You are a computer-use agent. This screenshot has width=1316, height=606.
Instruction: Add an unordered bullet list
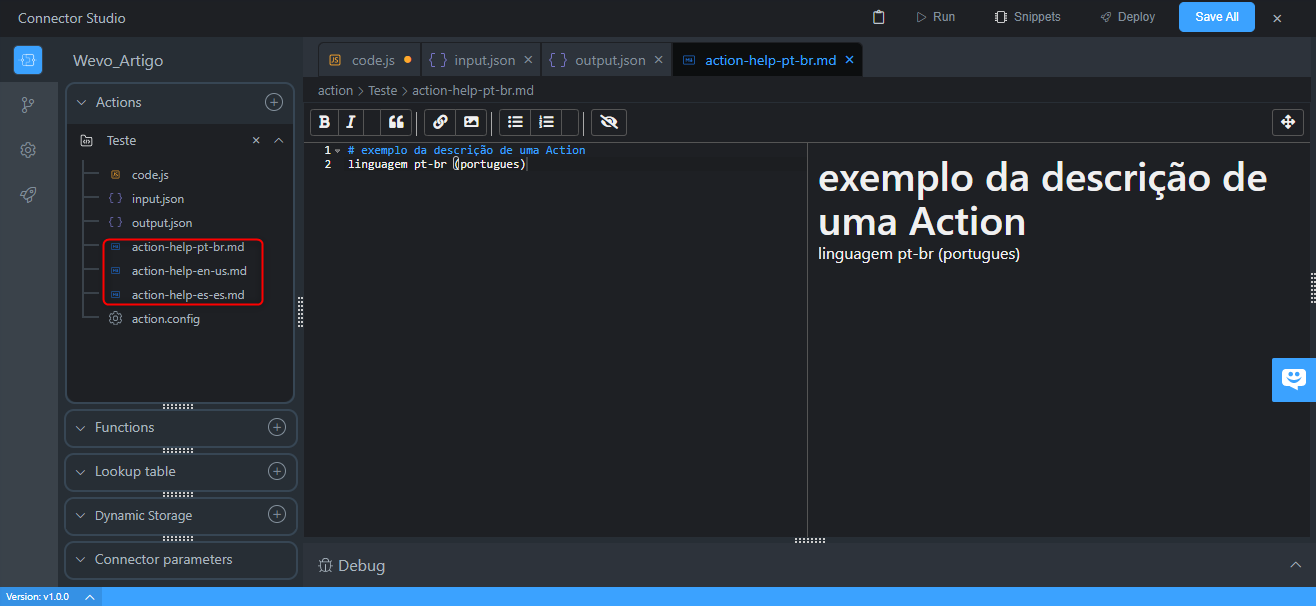click(515, 122)
